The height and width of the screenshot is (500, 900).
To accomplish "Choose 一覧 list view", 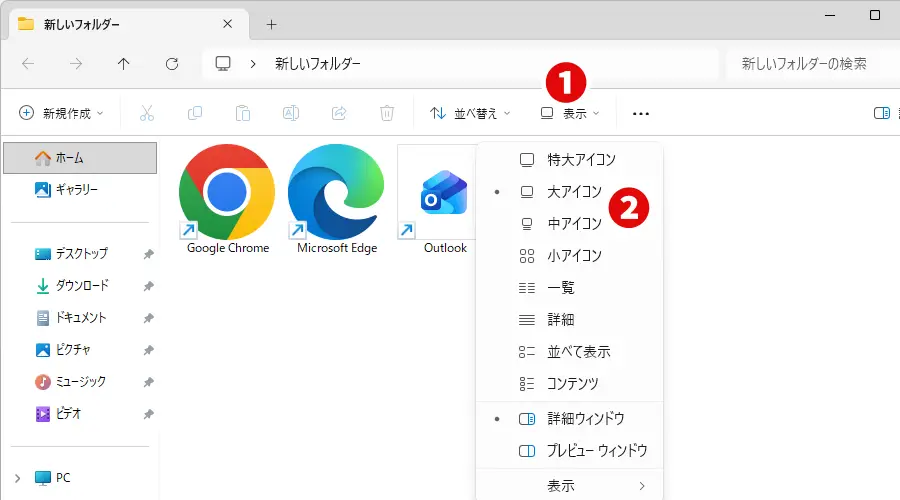I will [570, 288].
